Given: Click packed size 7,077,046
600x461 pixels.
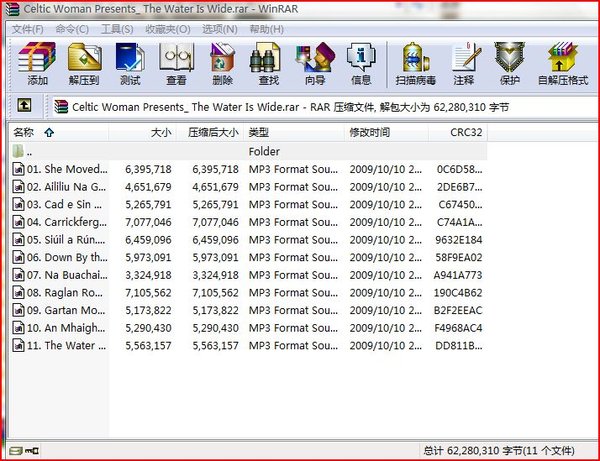Looking at the screenshot, I should click(x=215, y=222).
